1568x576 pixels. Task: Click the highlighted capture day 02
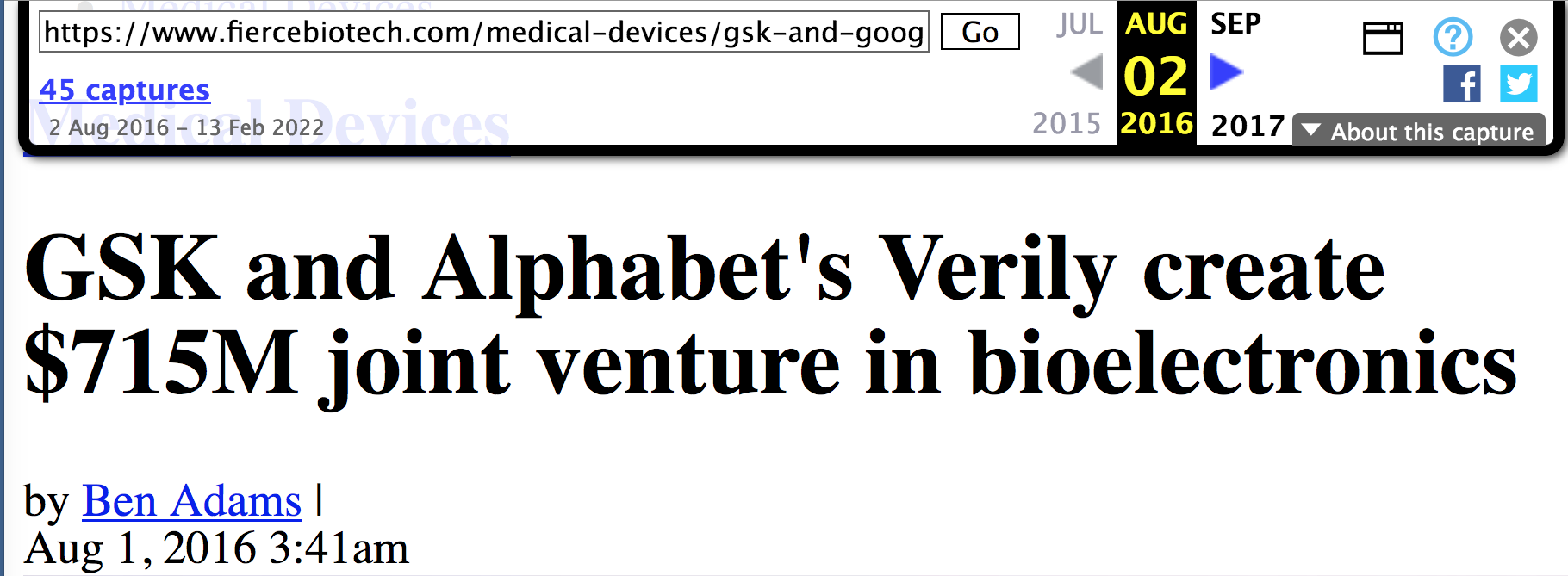click(x=1156, y=76)
